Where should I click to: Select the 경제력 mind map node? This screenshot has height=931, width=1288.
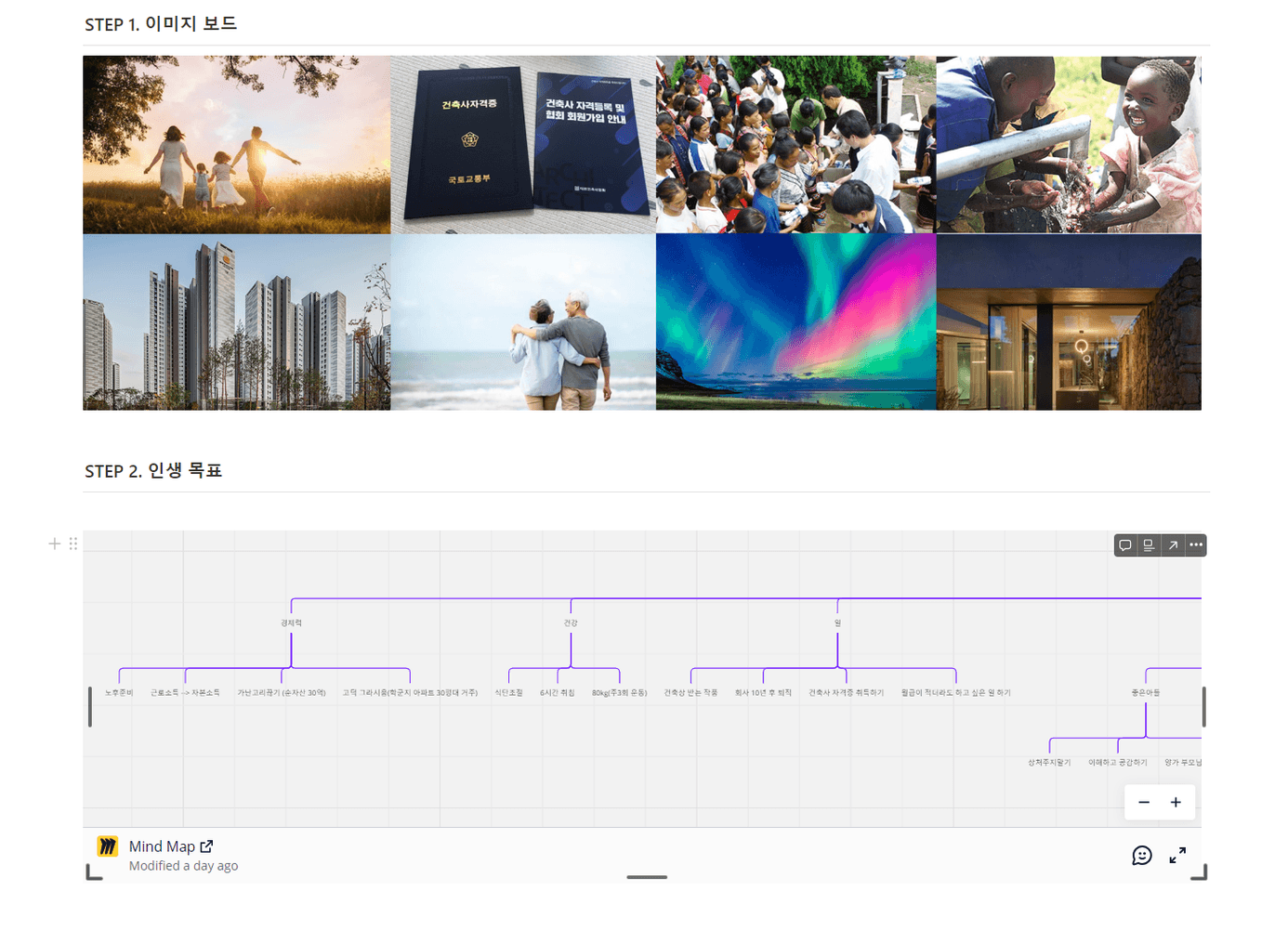click(291, 623)
